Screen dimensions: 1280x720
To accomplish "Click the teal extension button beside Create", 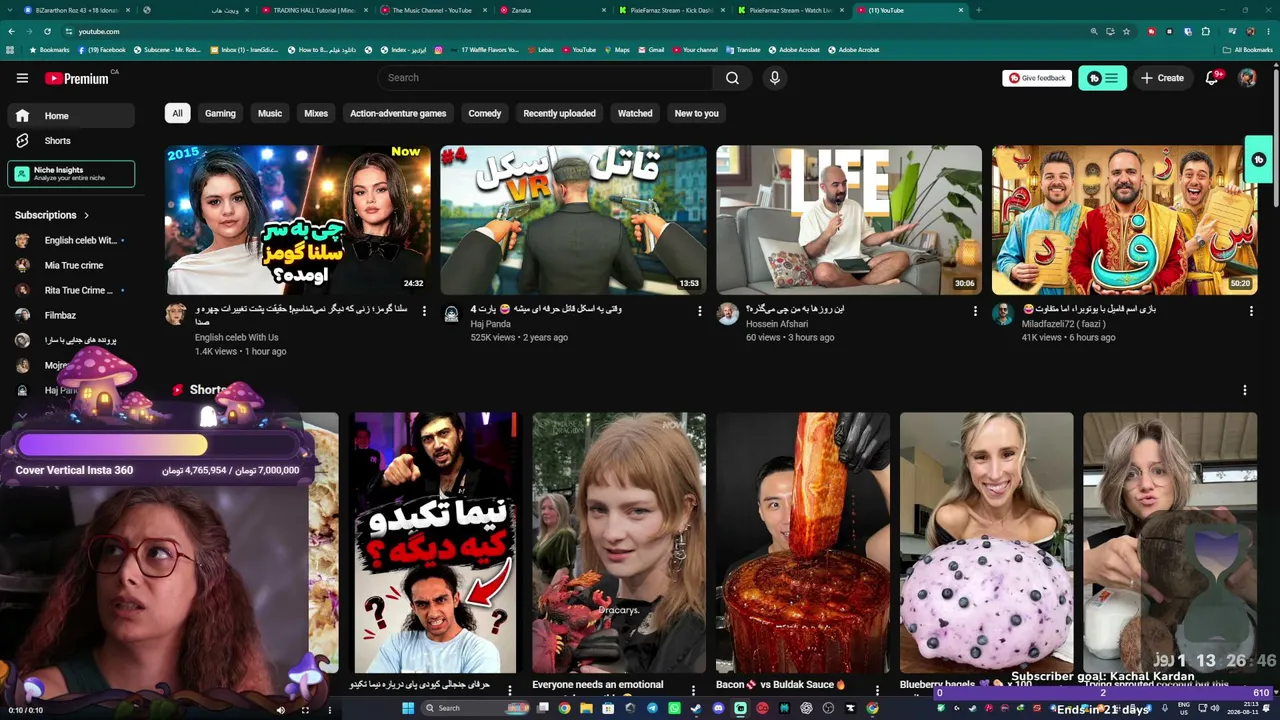I will pyautogui.click(x=1102, y=78).
